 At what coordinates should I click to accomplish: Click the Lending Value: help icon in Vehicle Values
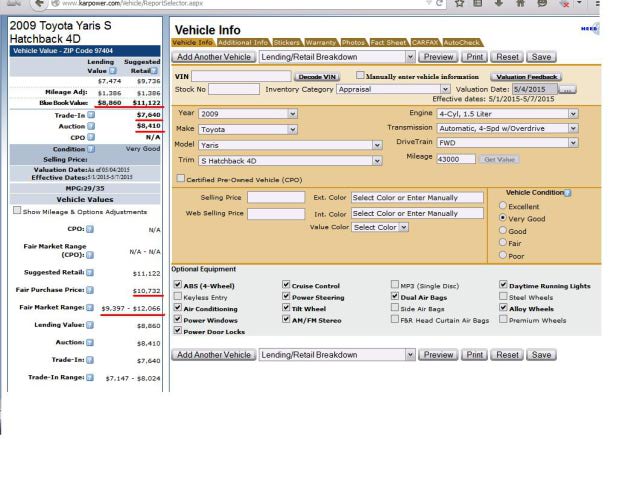[90, 325]
